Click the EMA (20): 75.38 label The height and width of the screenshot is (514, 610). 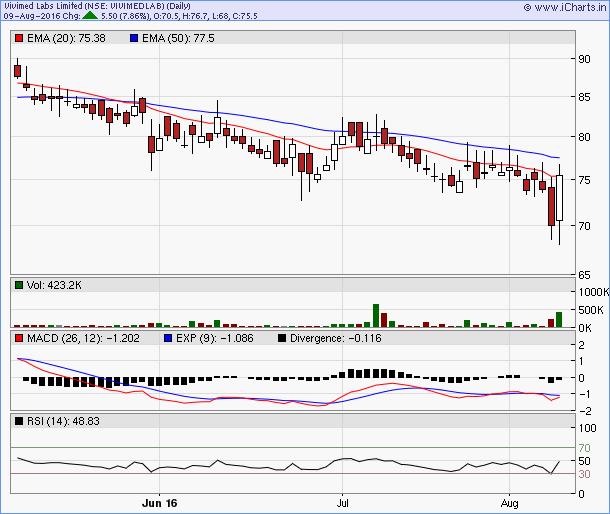pos(66,38)
